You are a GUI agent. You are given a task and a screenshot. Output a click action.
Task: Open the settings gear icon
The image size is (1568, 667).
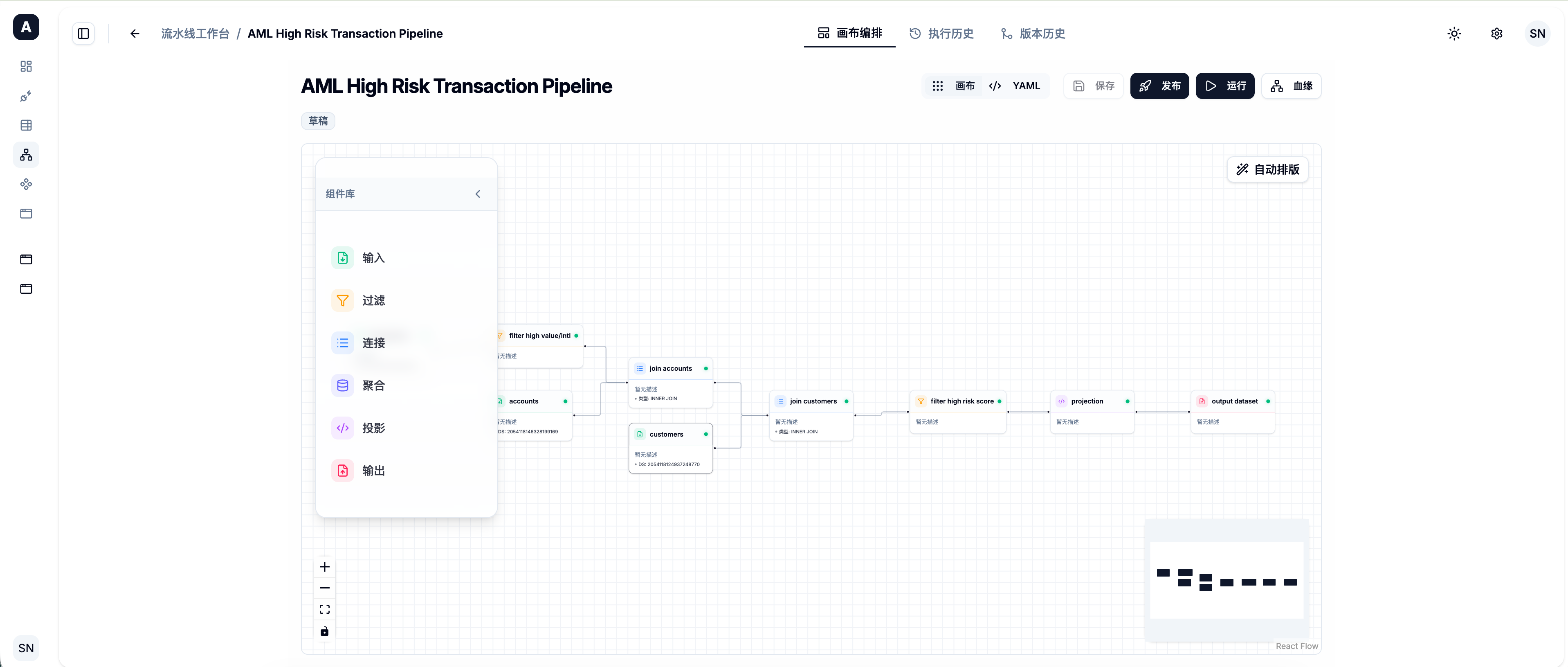click(x=1497, y=34)
